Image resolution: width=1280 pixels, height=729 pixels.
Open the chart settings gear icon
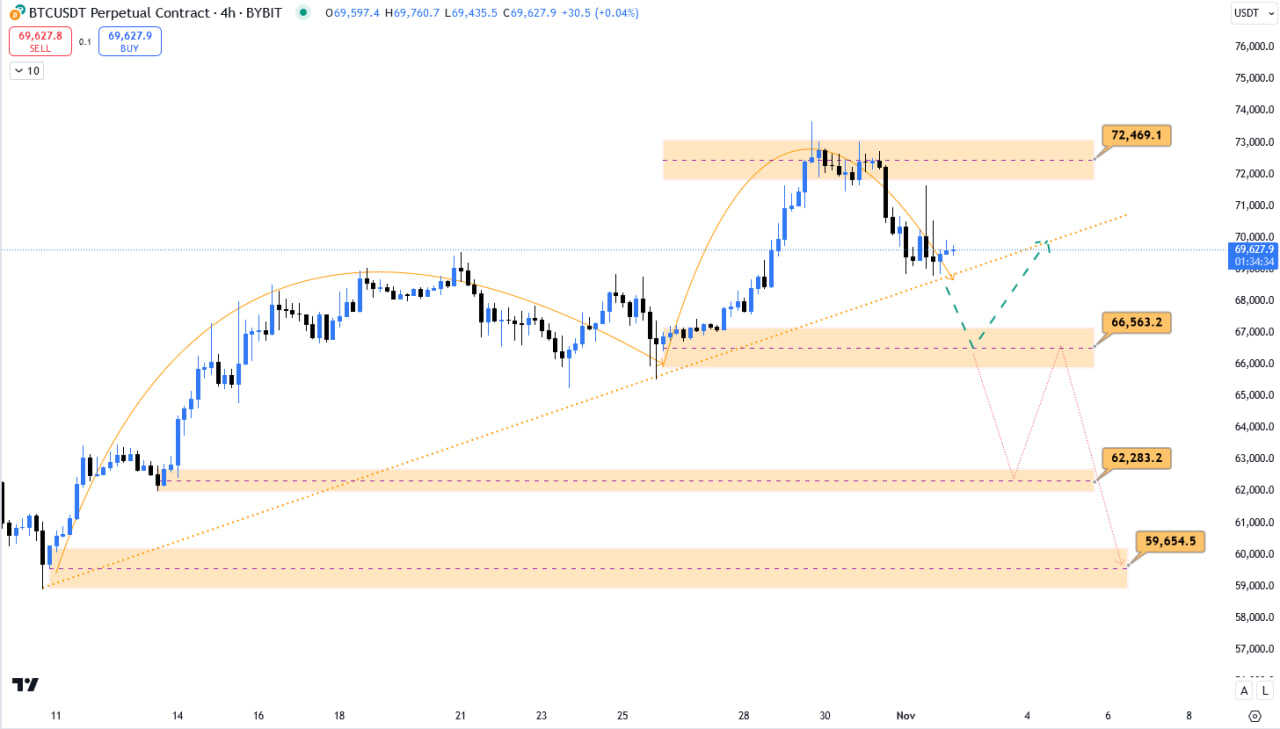click(1255, 716)
